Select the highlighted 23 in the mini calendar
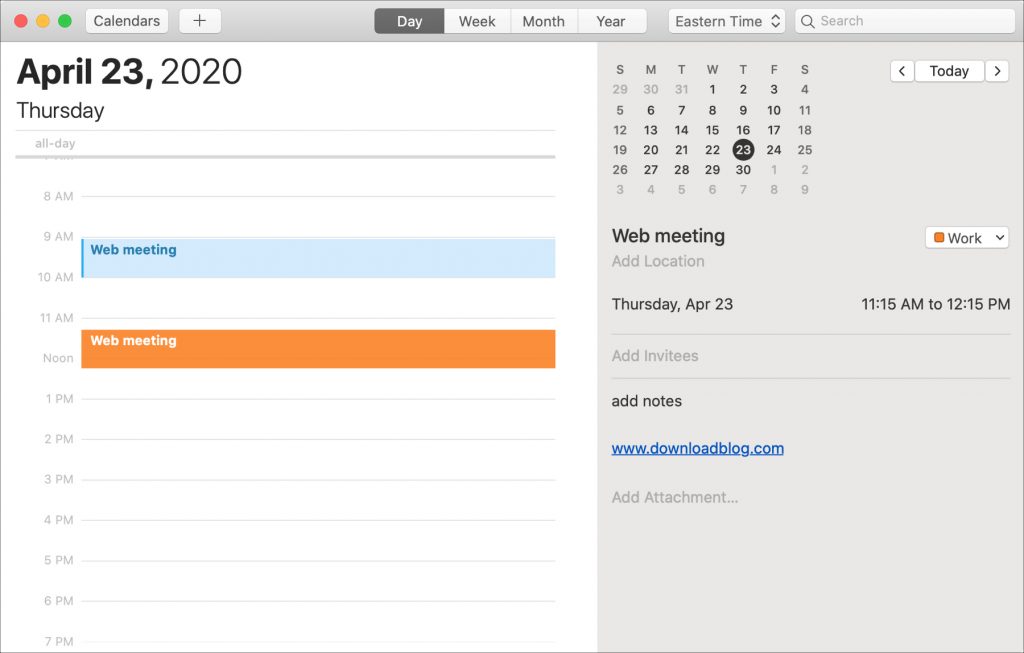Image resolution: width=1024 pixels, height=653 pixels. (743, 149)
